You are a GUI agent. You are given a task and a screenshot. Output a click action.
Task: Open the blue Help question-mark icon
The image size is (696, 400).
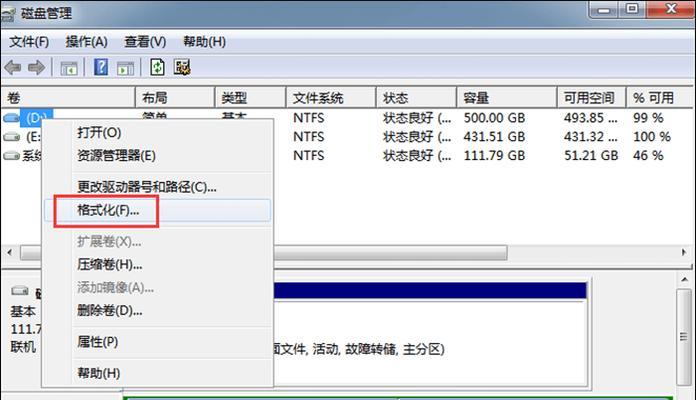click(101, 67)
